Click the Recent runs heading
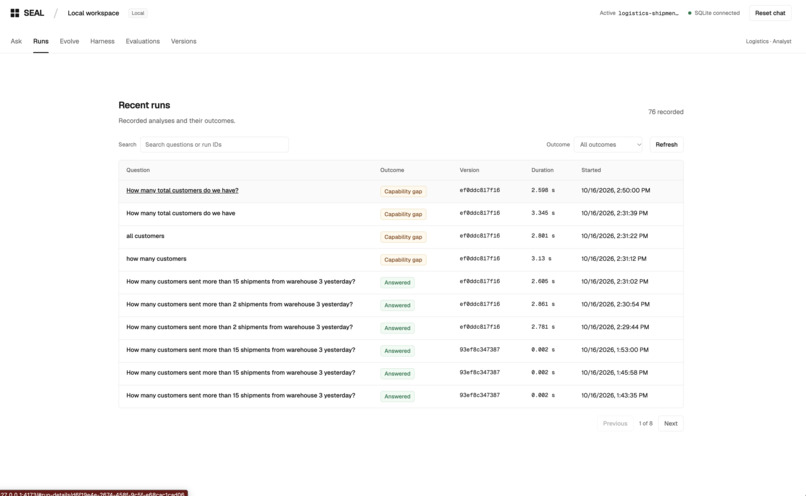 point(144,105)
